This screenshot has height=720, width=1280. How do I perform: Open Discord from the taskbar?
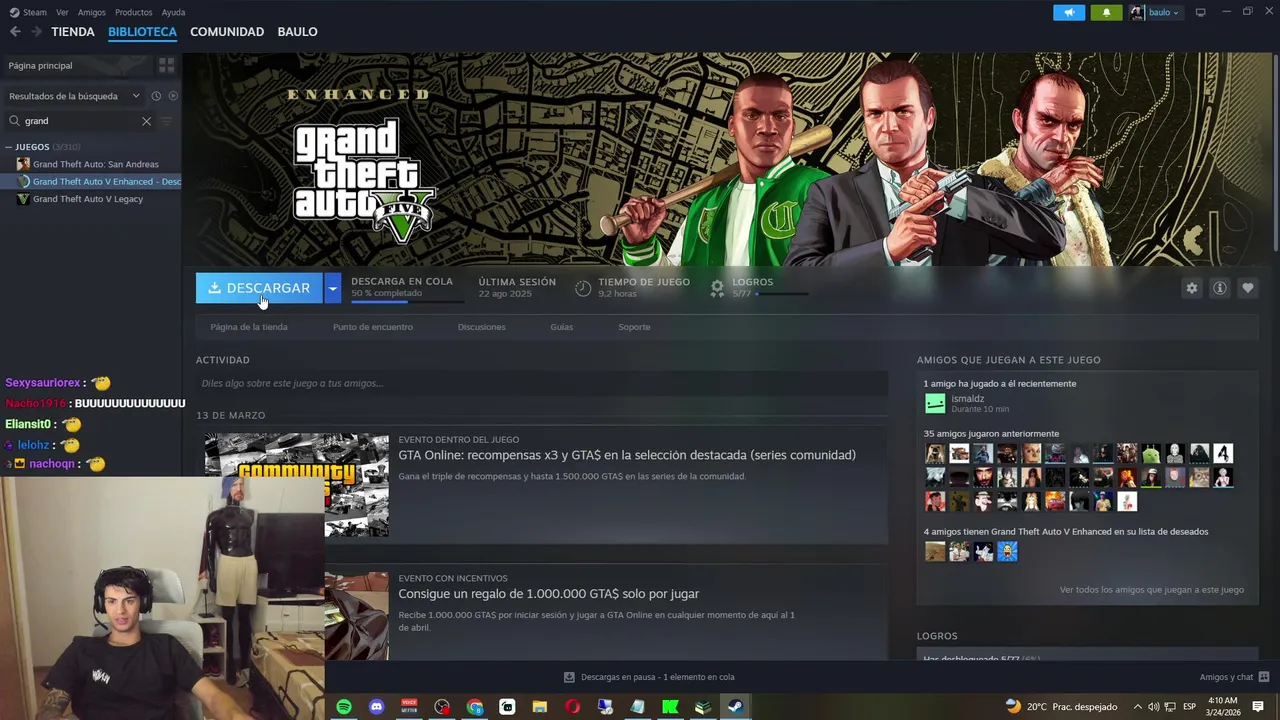click(x=377, y=707)
